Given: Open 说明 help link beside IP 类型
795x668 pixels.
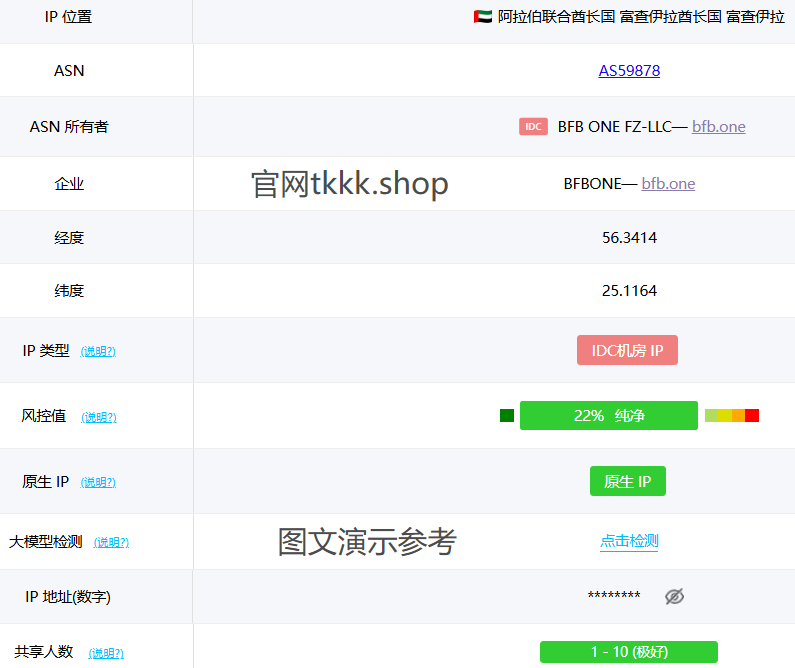Looking at the screenshot, I should pyautogui.click(x=98, y=352).
